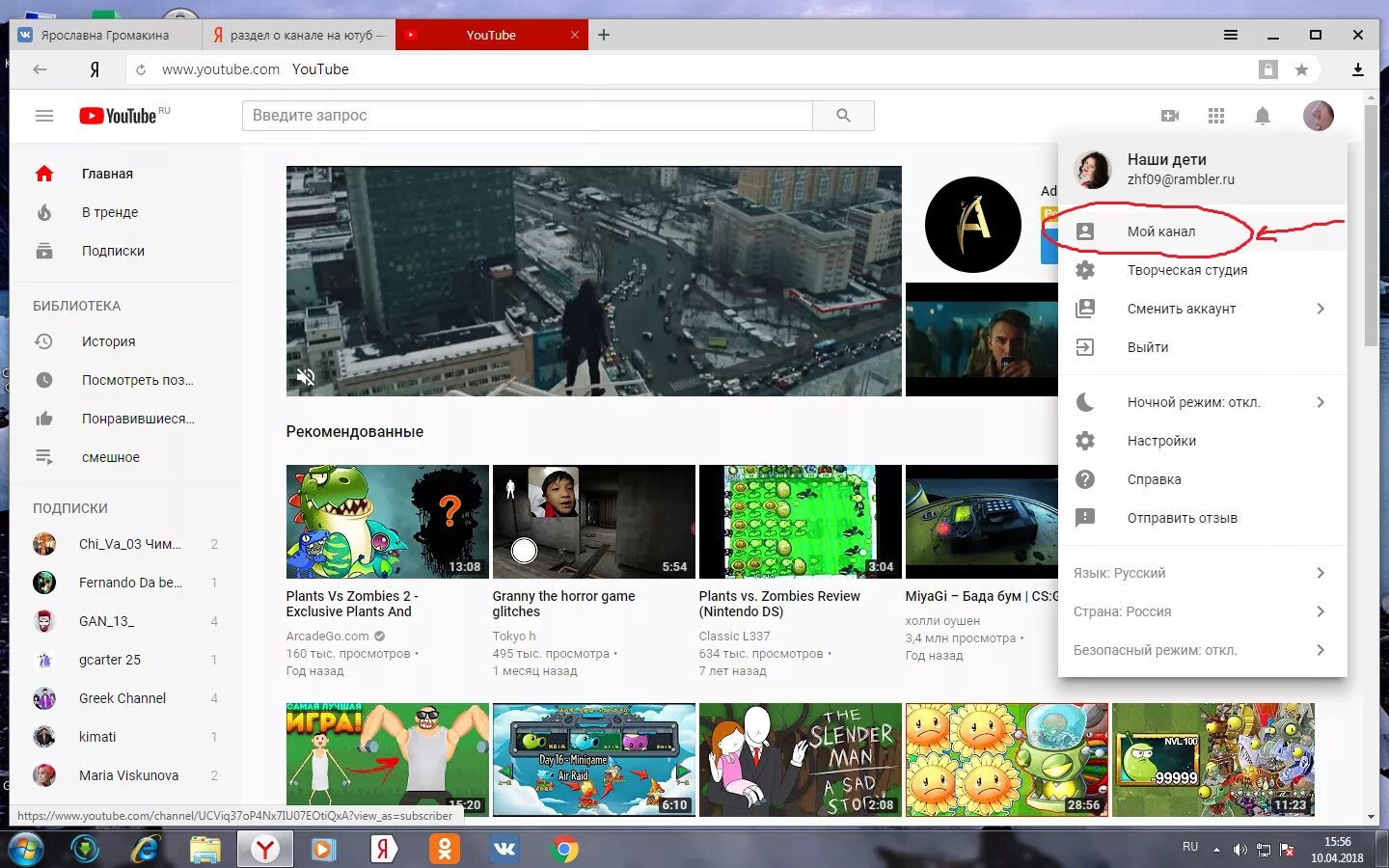
Task: Open night mode option (Ночной режим: откл.)
Action: pyautogui.click(x=1203, y=402)
